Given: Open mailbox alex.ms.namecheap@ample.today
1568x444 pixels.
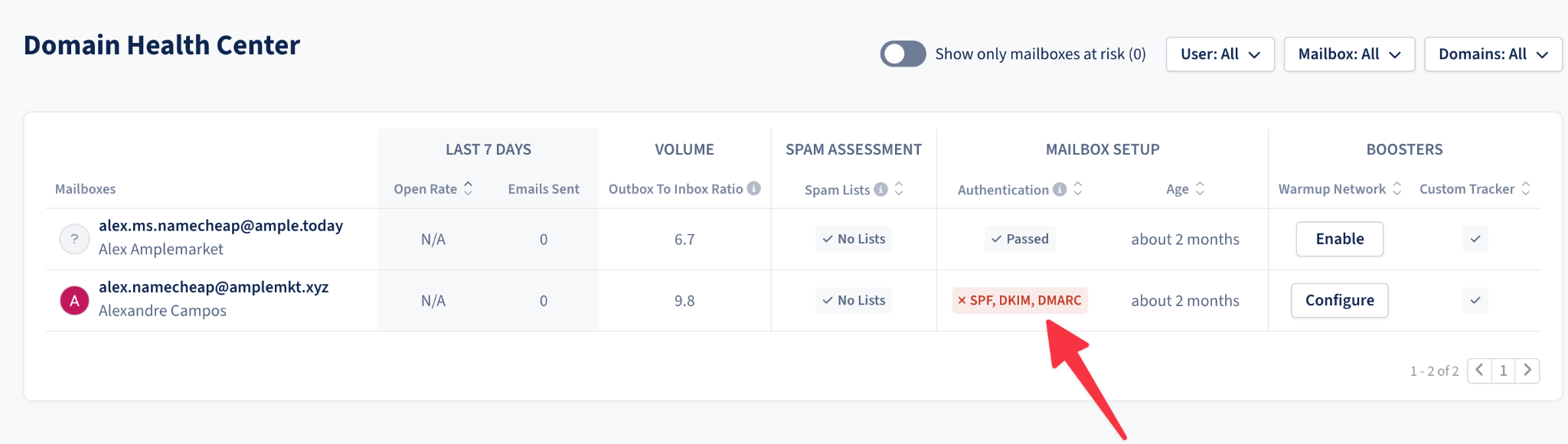Looking at the screenshot, I should (x=220, y=226).
